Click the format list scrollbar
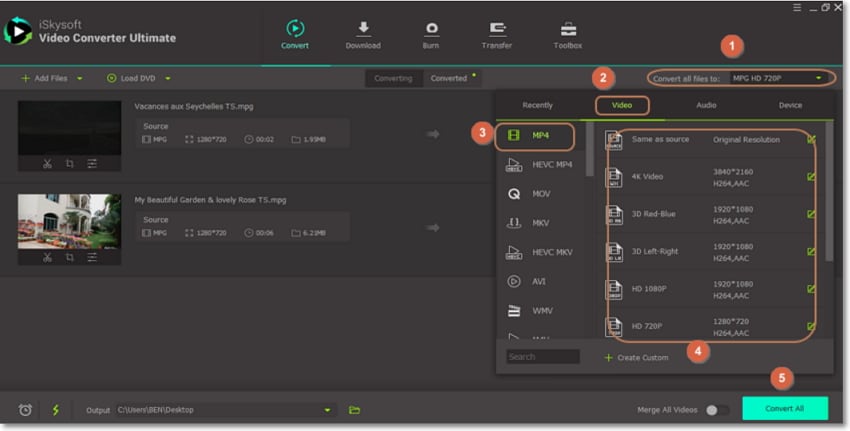850x431 pixels. [590, 149]
